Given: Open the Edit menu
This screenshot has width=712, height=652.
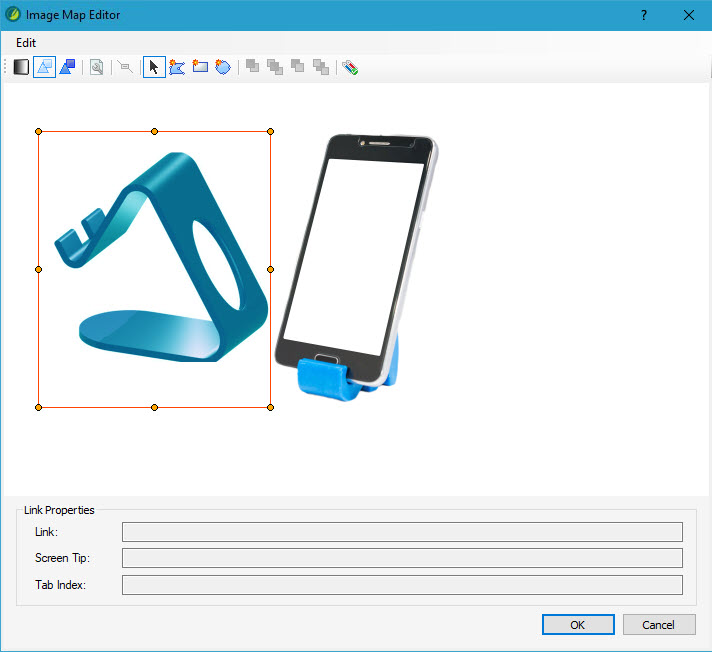Looking at the screenshot, I should tap(26, 43).
